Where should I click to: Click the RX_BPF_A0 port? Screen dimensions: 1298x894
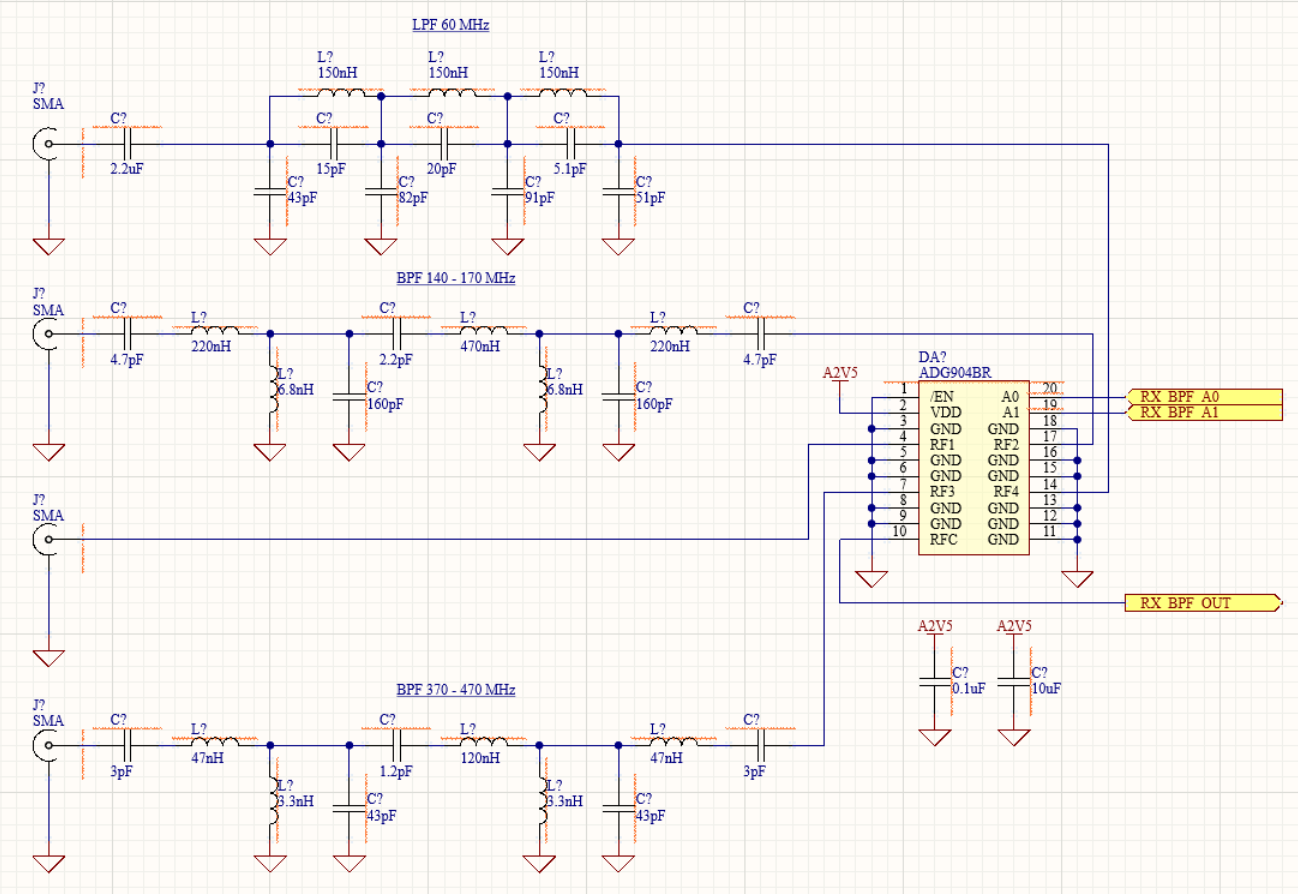coord(1204,397)
